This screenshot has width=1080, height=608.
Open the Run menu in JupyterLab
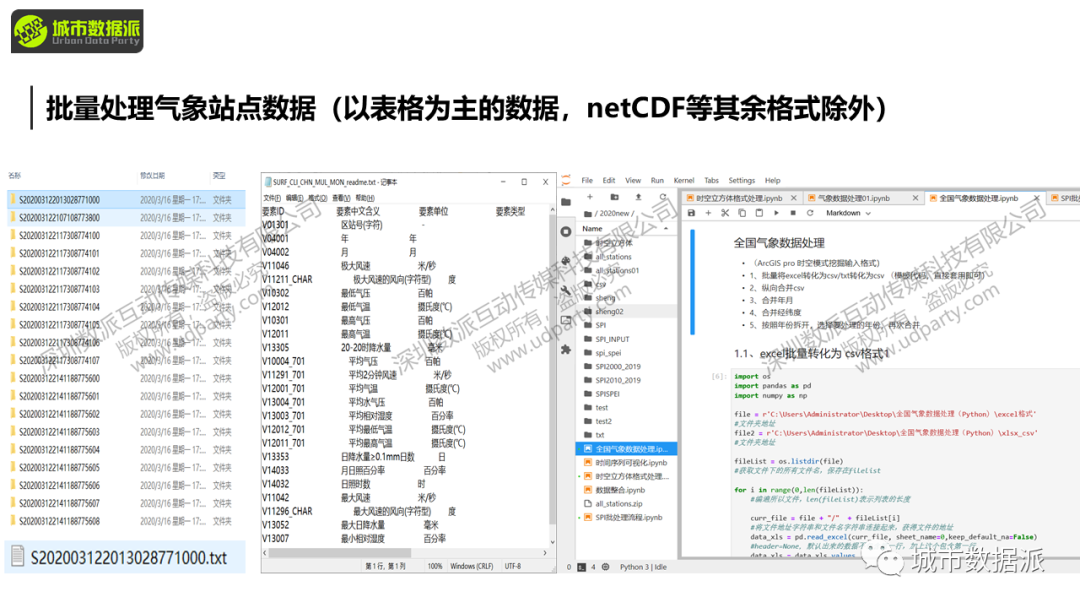coord(657,180)
